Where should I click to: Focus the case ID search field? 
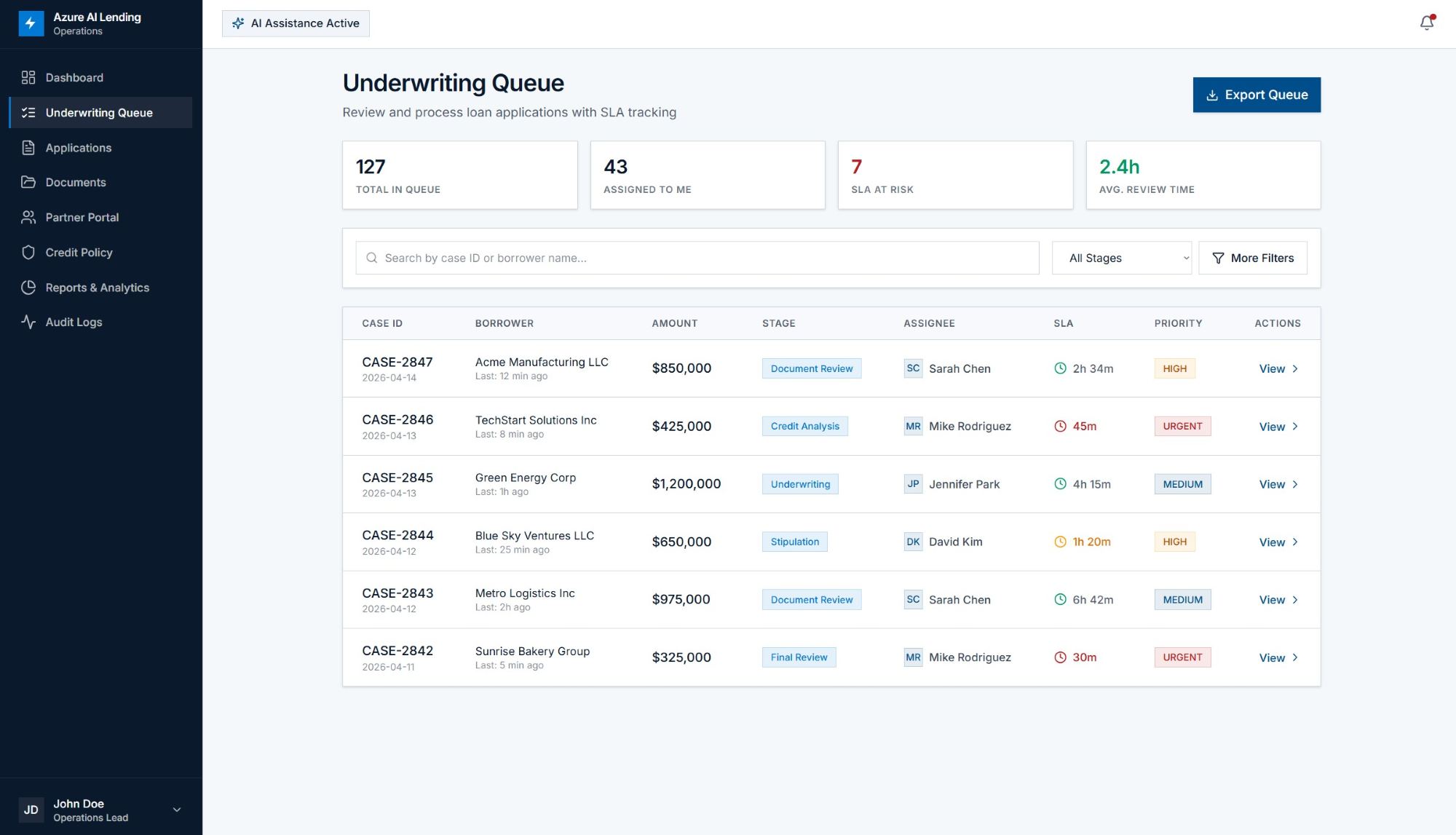coord(697,258)
